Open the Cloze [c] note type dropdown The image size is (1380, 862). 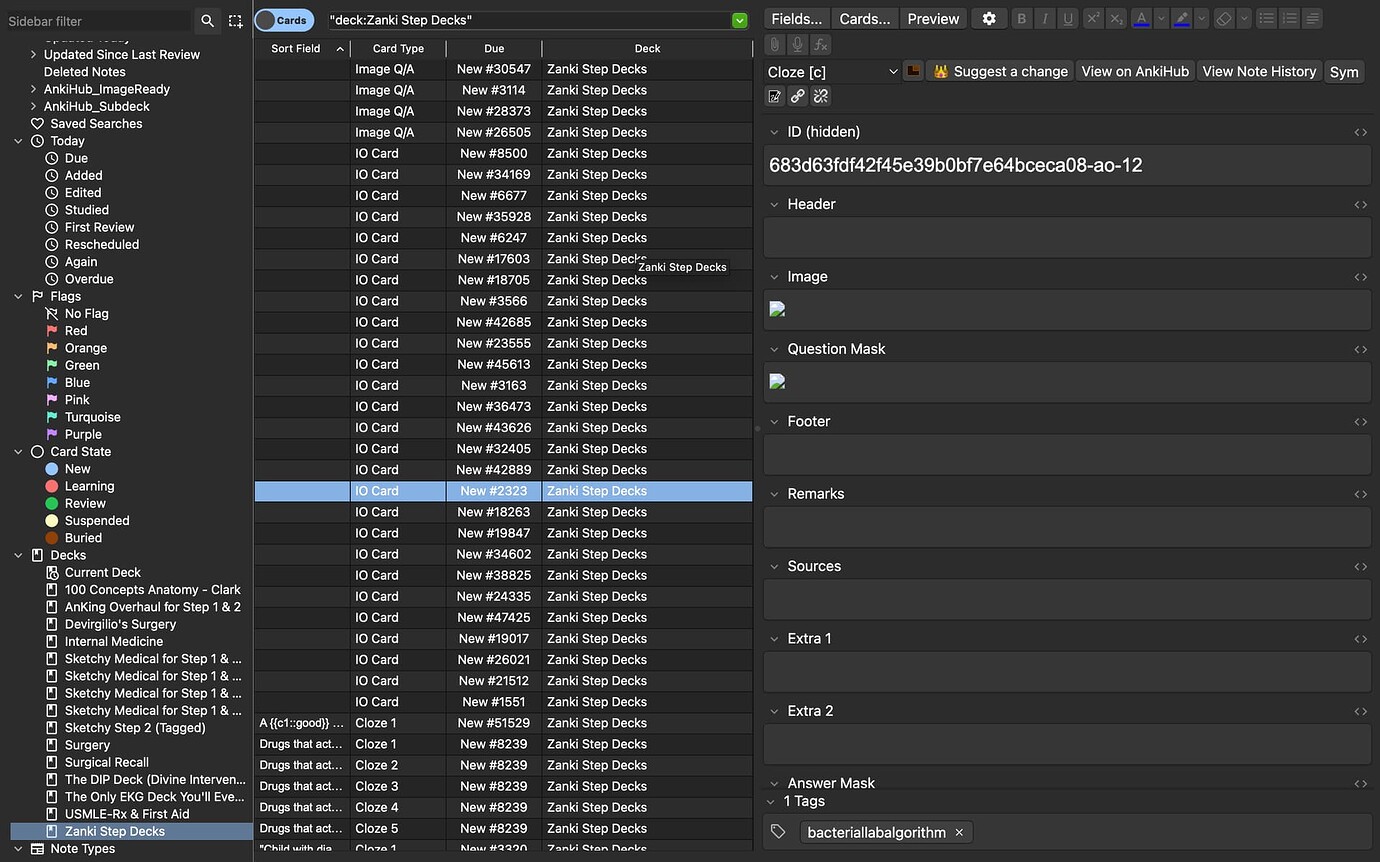point(833,72)
